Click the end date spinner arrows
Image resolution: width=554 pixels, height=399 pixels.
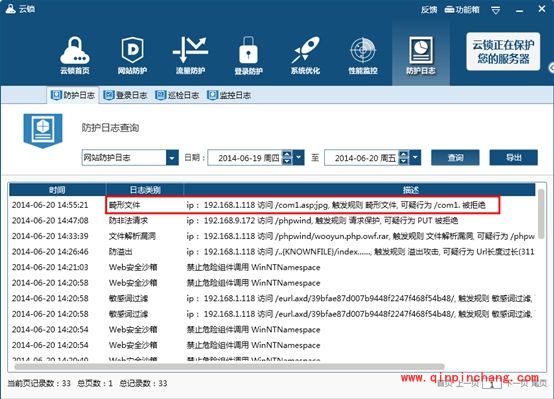[403, 158]
